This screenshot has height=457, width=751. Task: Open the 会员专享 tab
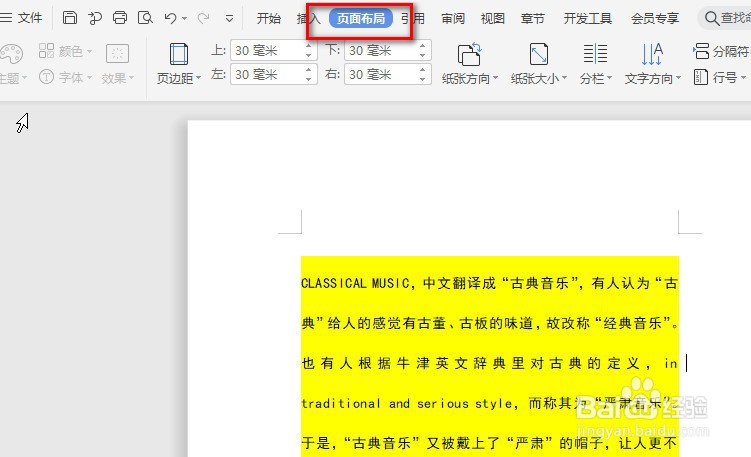coord(655,18)
